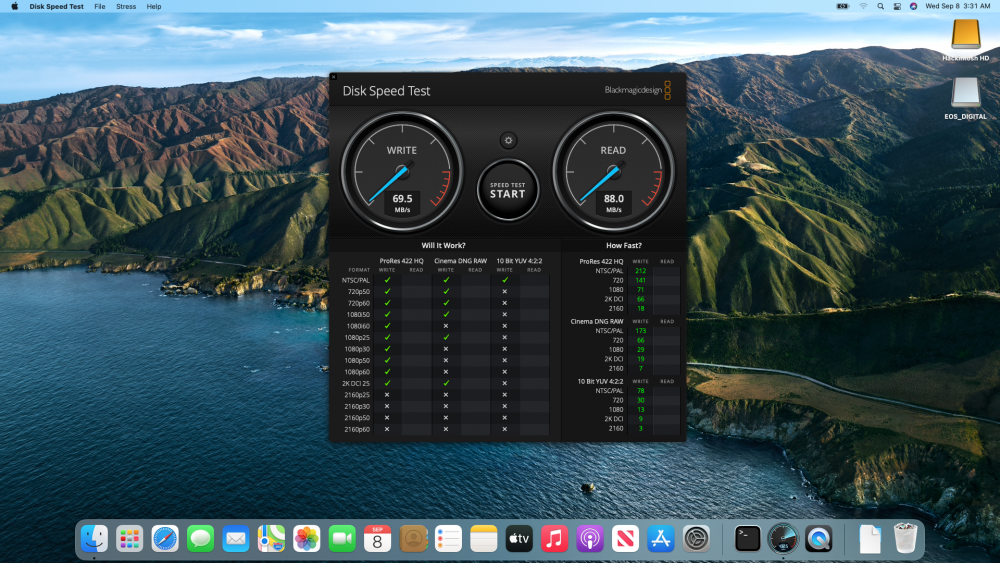Activate Siri from the menu bar
The height and width of the screenshot is (563, 1000).
click(913, 6)
